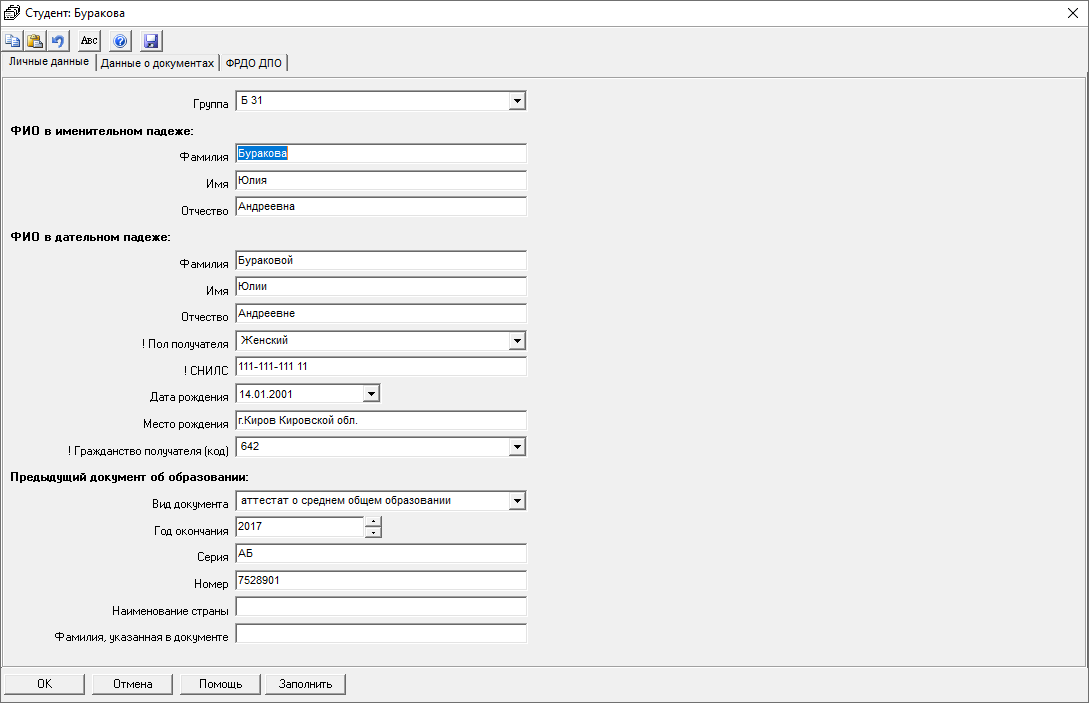Switch to the Личные данные tab

49,62
